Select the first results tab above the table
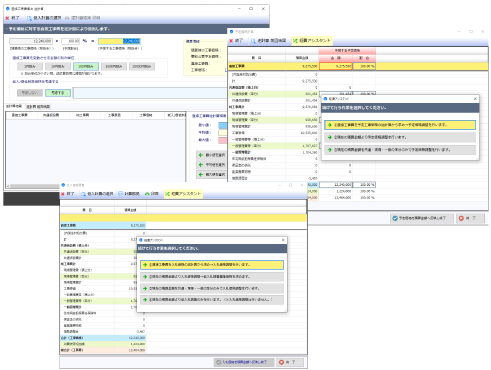 [14, 106]
